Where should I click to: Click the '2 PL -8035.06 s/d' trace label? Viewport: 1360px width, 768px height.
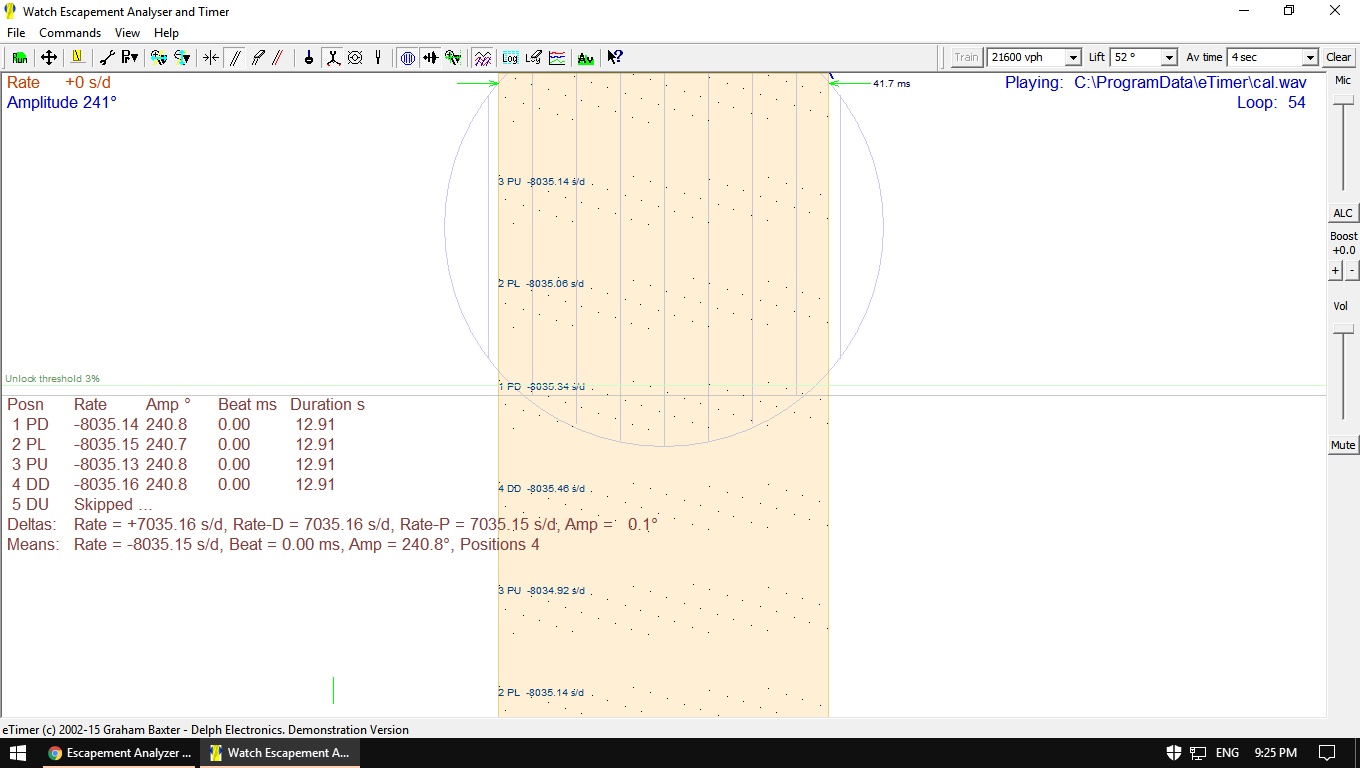pos(541,284)
